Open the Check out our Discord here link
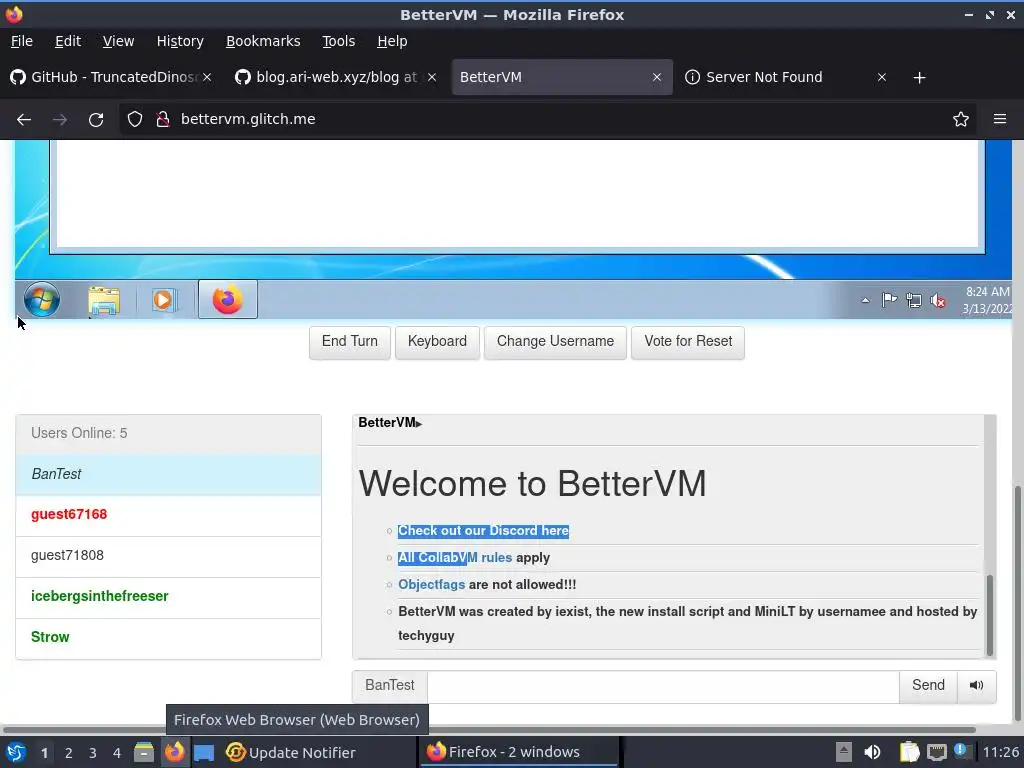Screen dimensions: 1024x768 pos(483,531)
